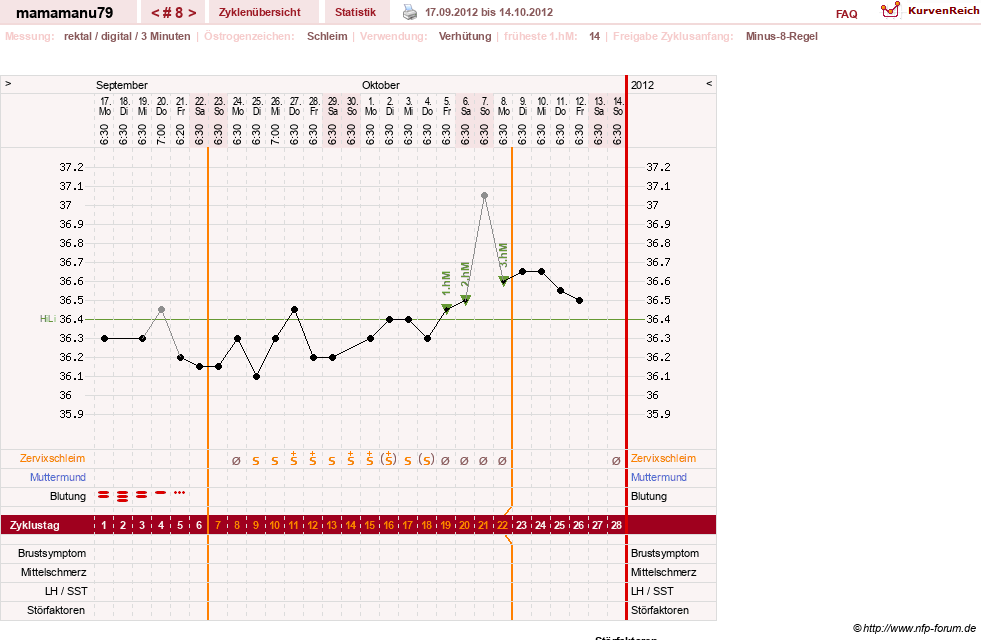The height and width of the screenshot is (640, 981).
Task: Click the (S) mucus symbol on day 18
Action: coord(427,460)
